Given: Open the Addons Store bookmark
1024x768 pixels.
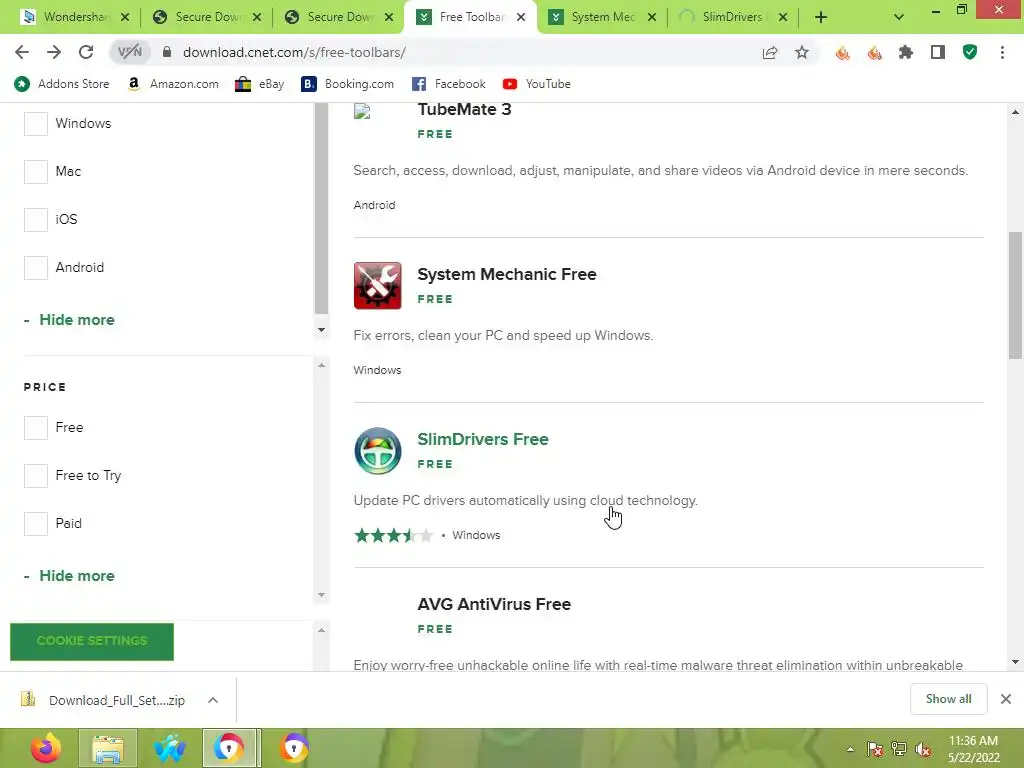Looking at the screenshot, I should click(61, 84).
